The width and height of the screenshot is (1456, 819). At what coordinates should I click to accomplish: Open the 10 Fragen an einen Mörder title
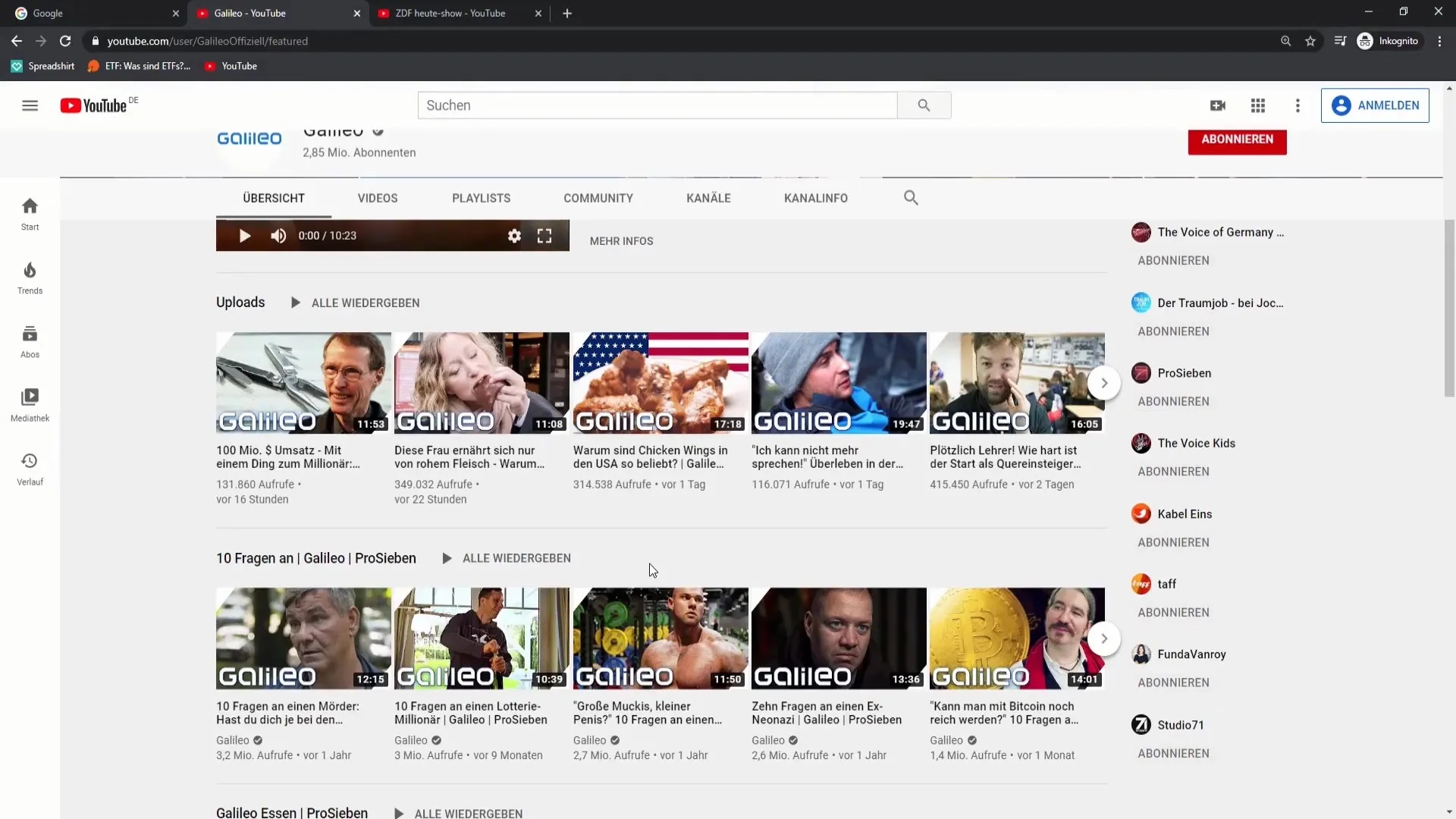click(x=287, y=713)
